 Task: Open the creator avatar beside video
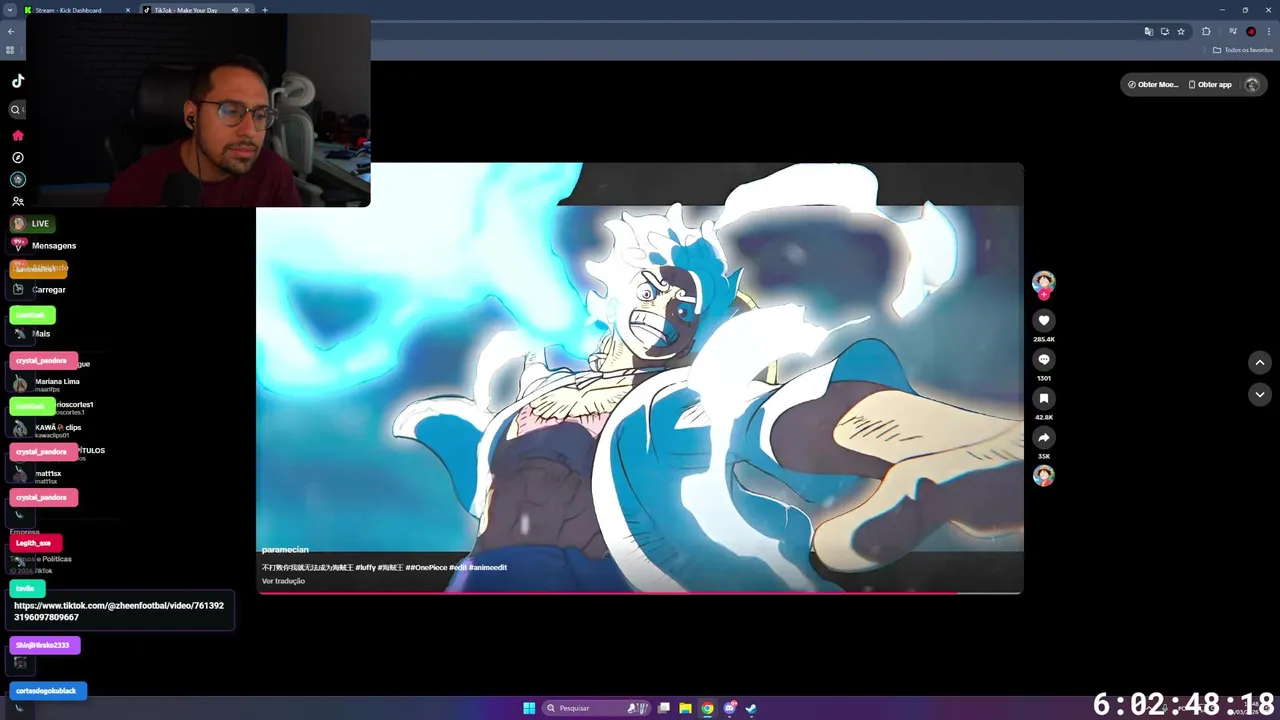pyautogui.click(x=1043, y=282)
